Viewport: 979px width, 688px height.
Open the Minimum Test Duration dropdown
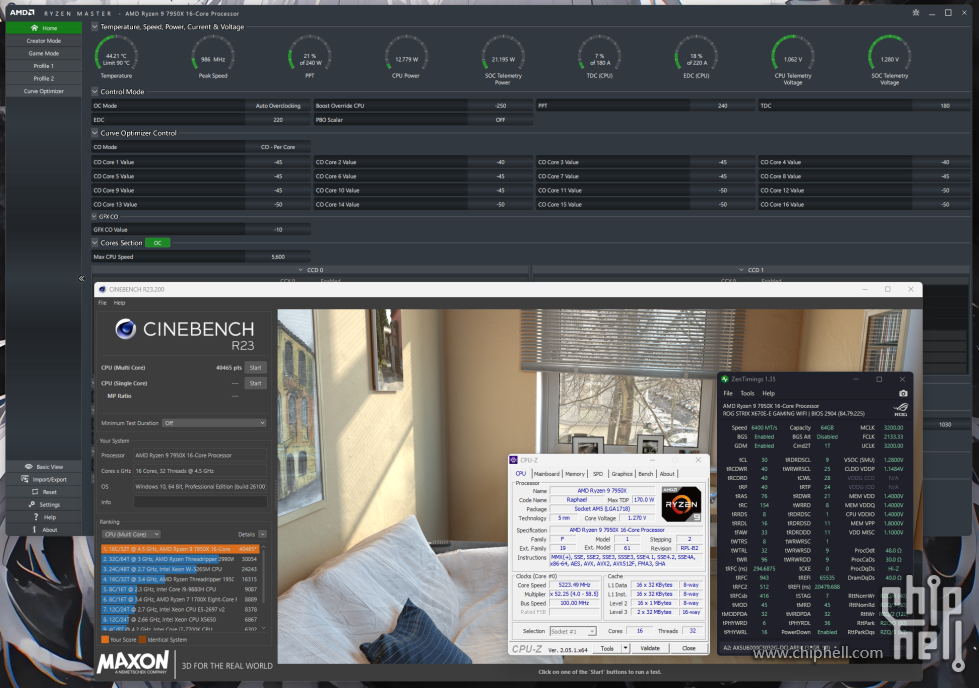(214, 423)
